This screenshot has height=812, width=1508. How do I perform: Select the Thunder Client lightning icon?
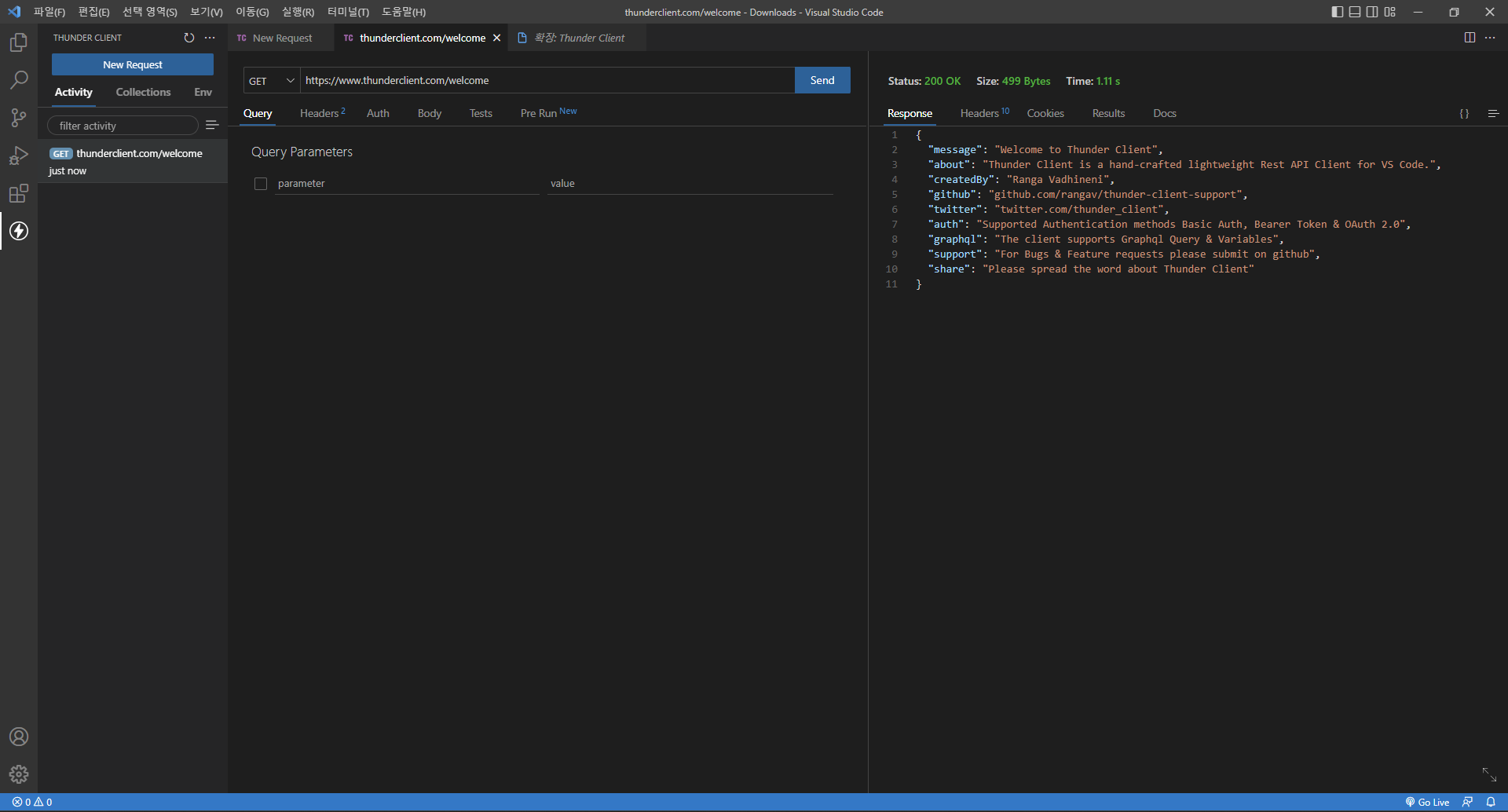tap(19, 231)
